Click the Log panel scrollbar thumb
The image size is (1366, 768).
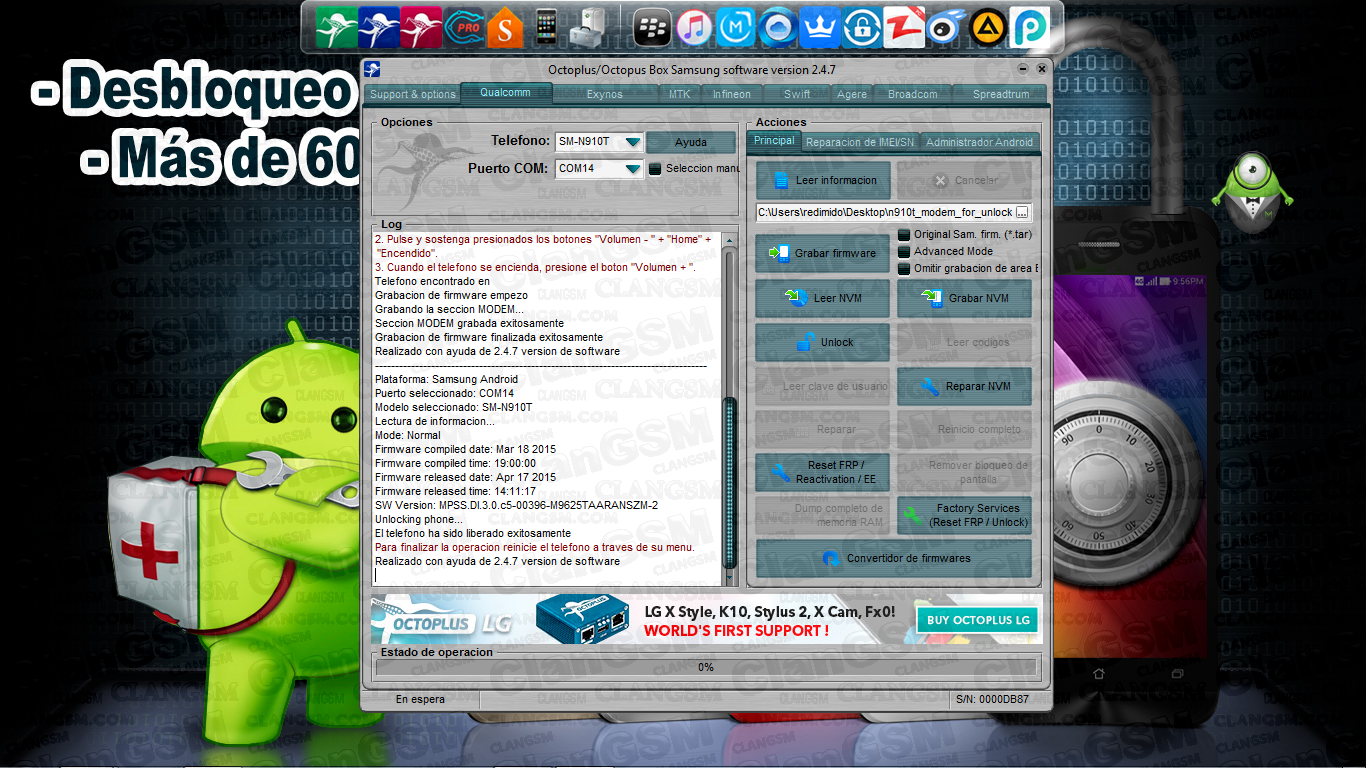tap(730, 484)
